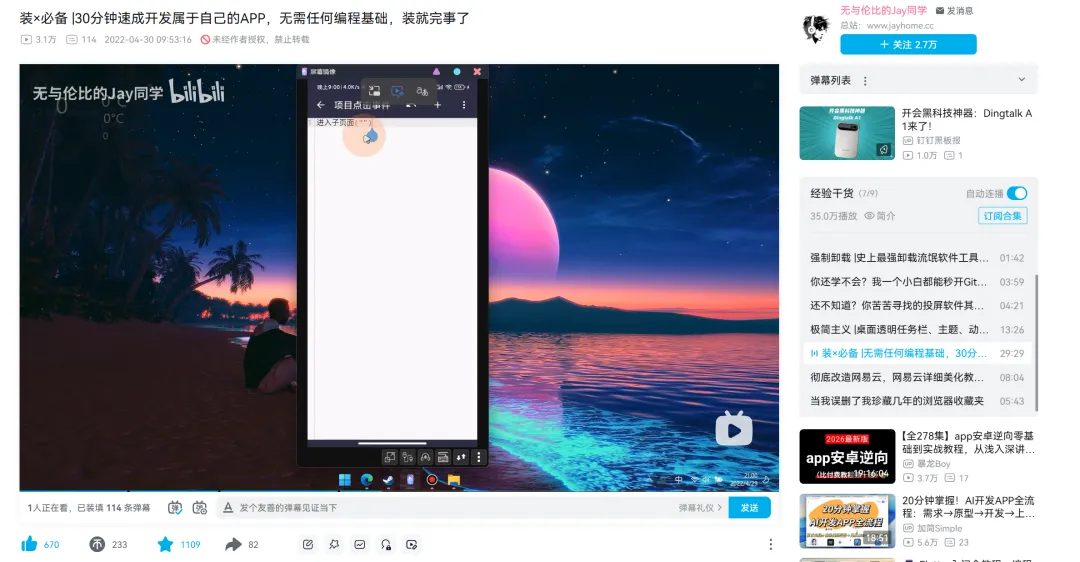Open the notes edit icon below the video
Viewport: 1080px width, 562px height.
tap(308, 544)
